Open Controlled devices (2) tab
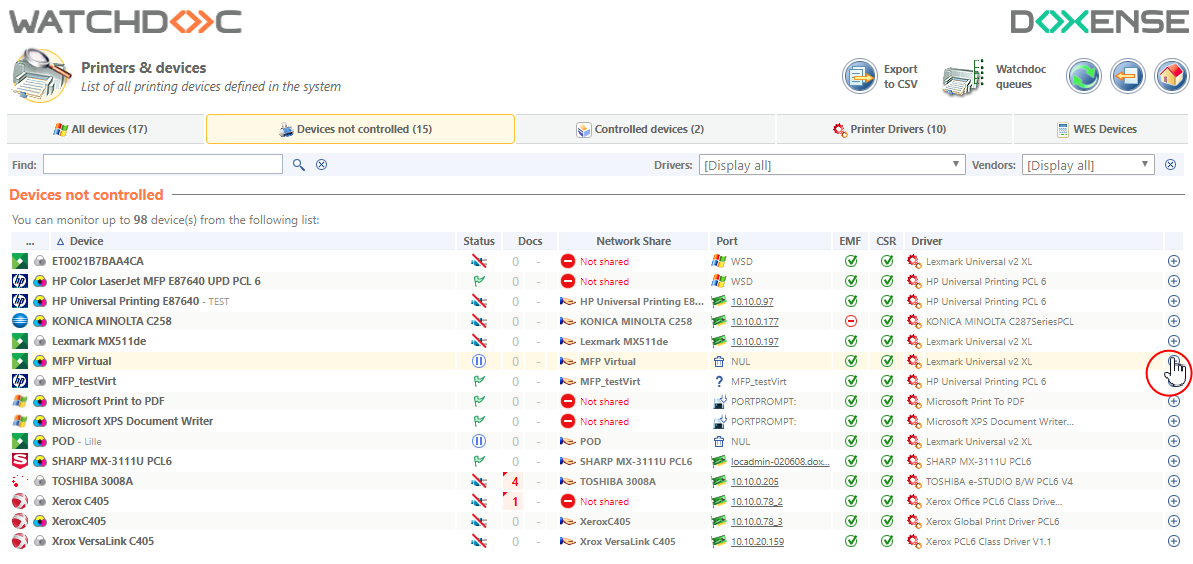The width and height of the screenshot is (1193, 564). point(646,129)
